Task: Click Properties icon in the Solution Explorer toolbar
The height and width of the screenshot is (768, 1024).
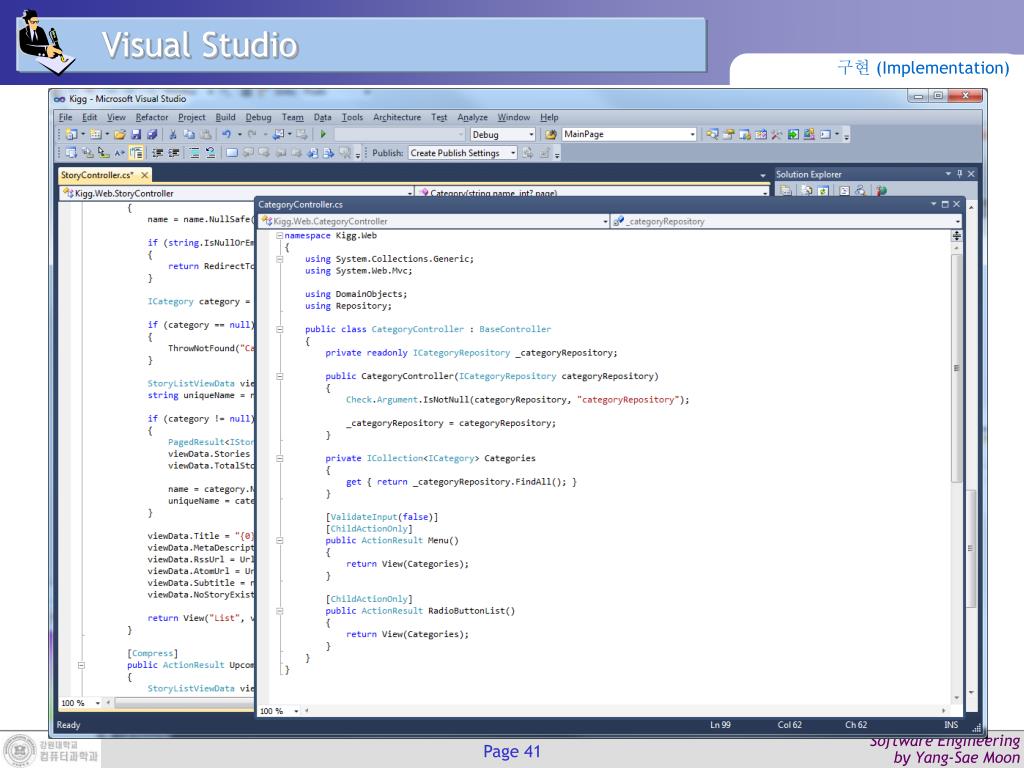Action: (786, 191)
